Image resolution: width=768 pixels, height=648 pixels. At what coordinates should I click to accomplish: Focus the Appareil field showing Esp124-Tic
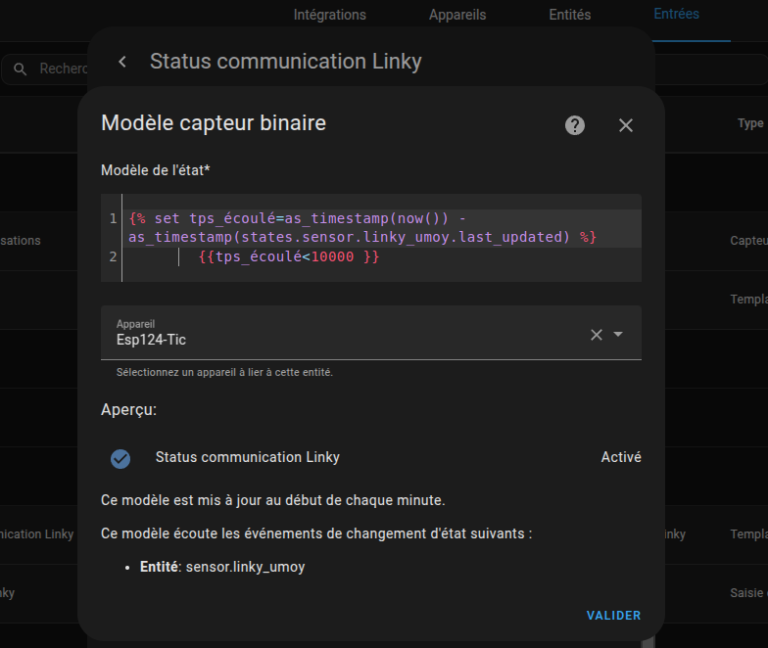340,334
